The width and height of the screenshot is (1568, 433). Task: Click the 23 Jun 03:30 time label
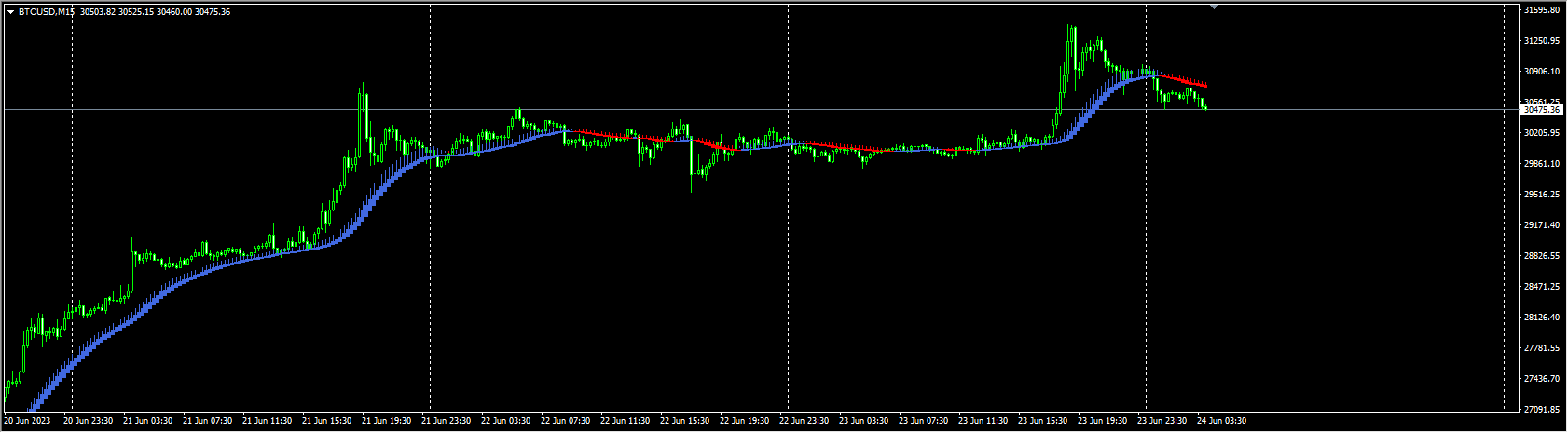click(x=863, y=421)
